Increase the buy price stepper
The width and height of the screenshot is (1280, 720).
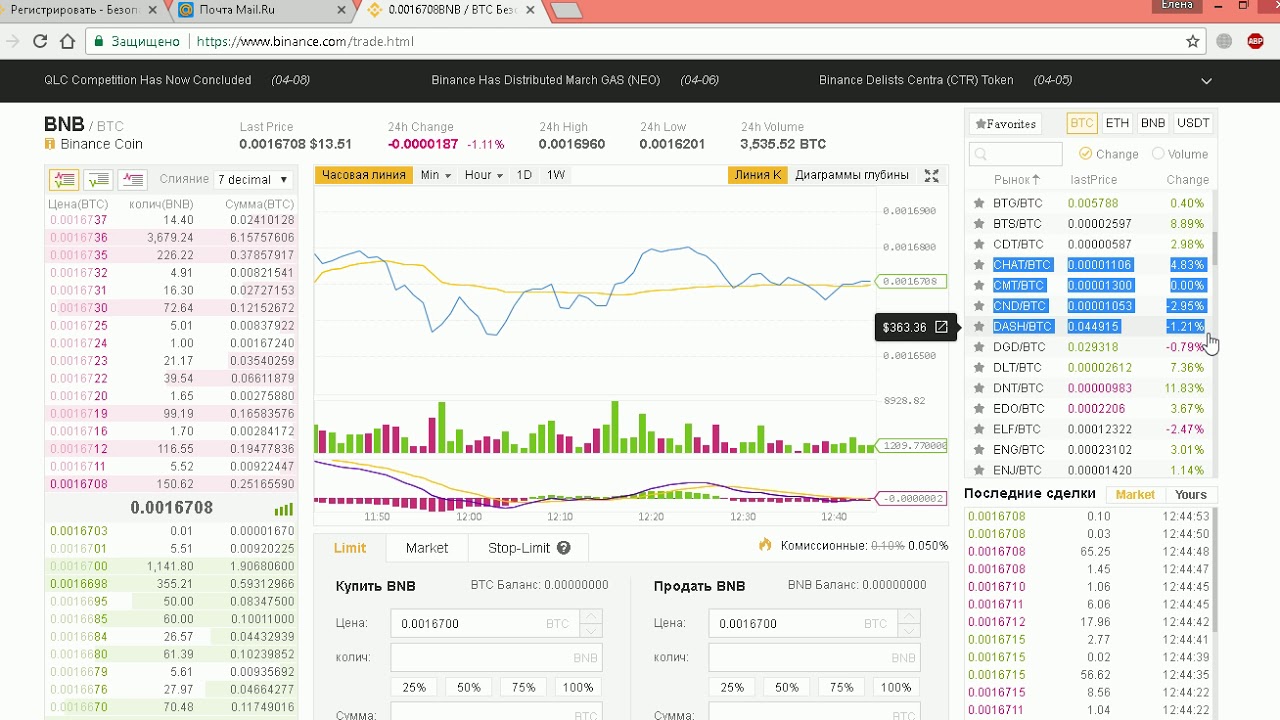591,617
